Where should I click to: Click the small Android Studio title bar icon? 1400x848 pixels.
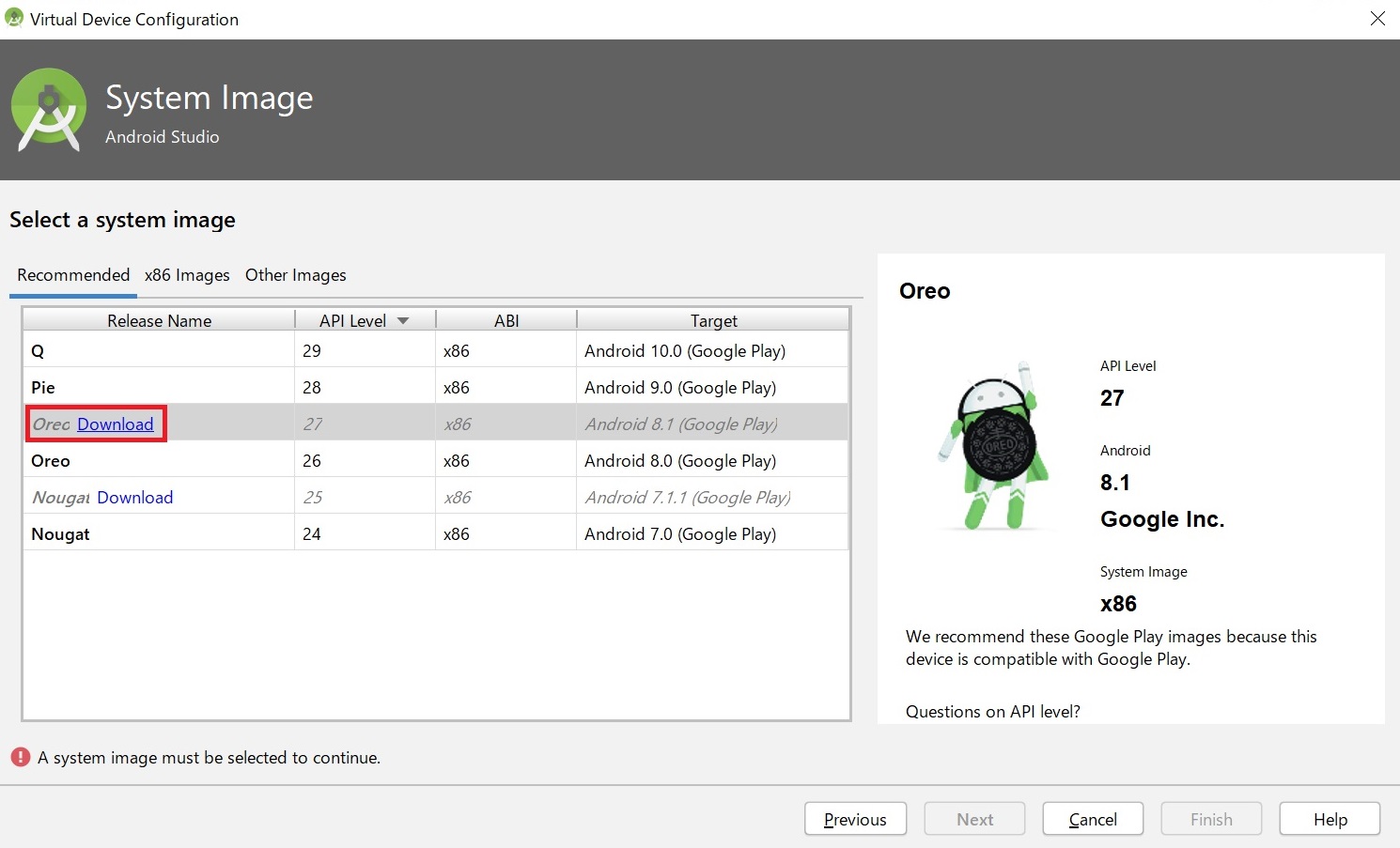click(x=14, y=18)
